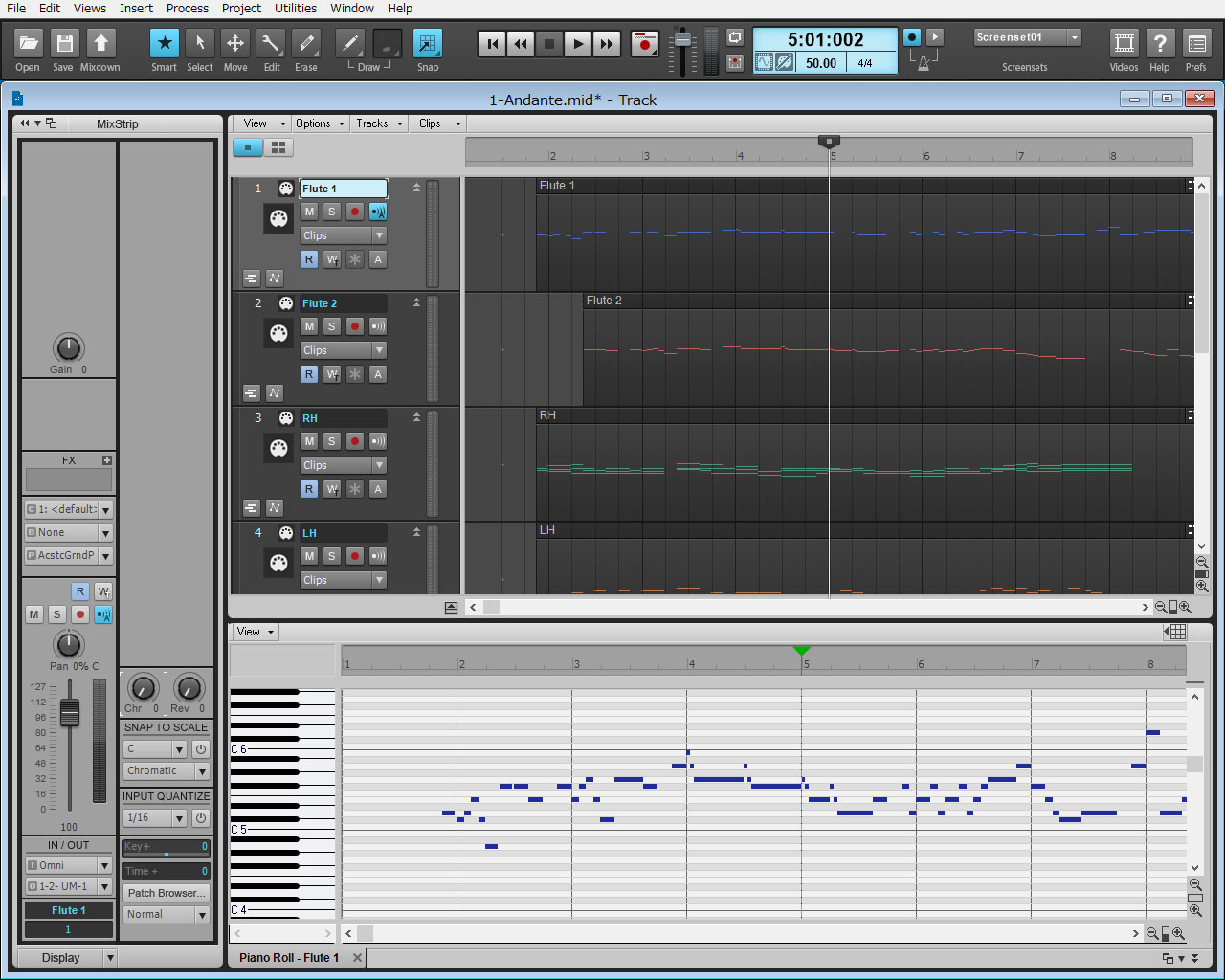This screenshot has height=980, width=1225.
Task: Choose the Erase tool in toolbar
Action: (305, 44)
